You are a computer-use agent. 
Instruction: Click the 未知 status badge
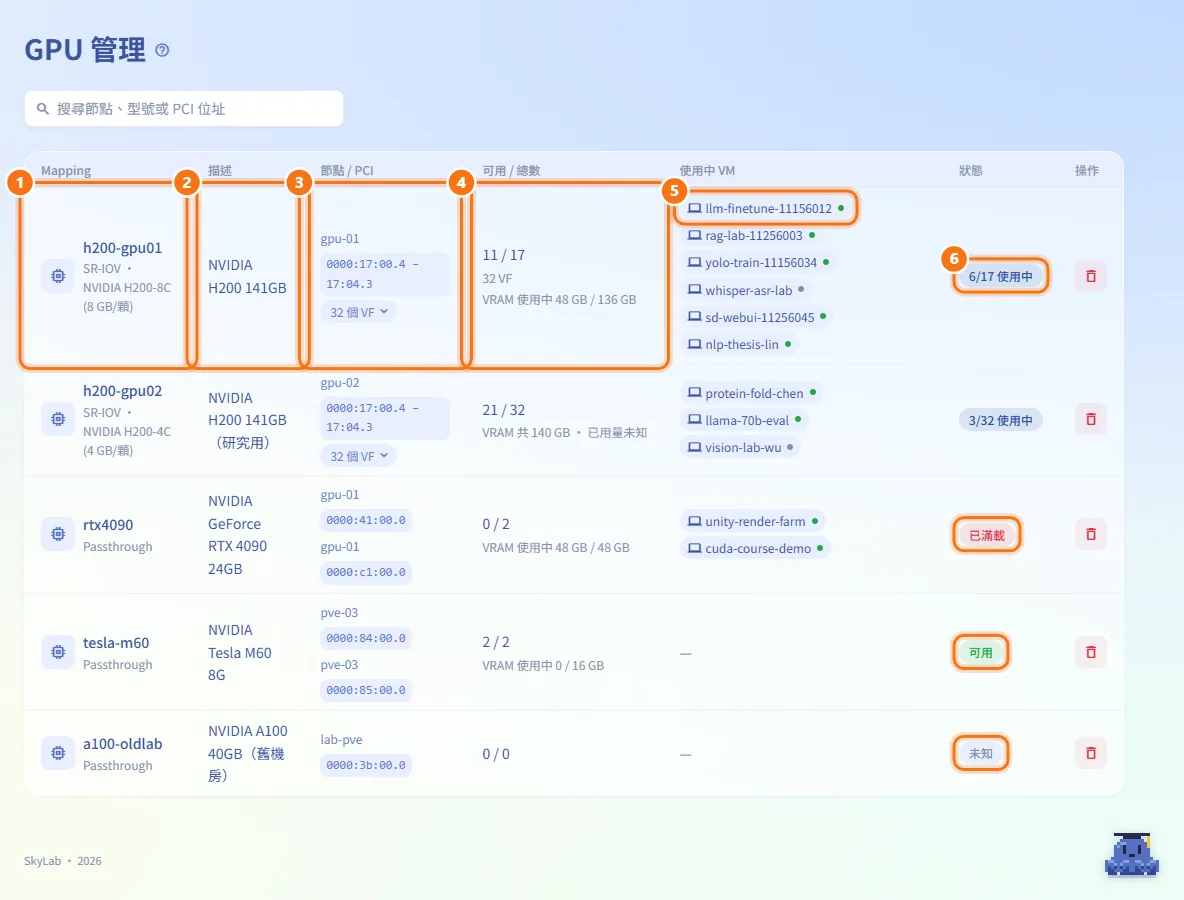click(981, 754)
